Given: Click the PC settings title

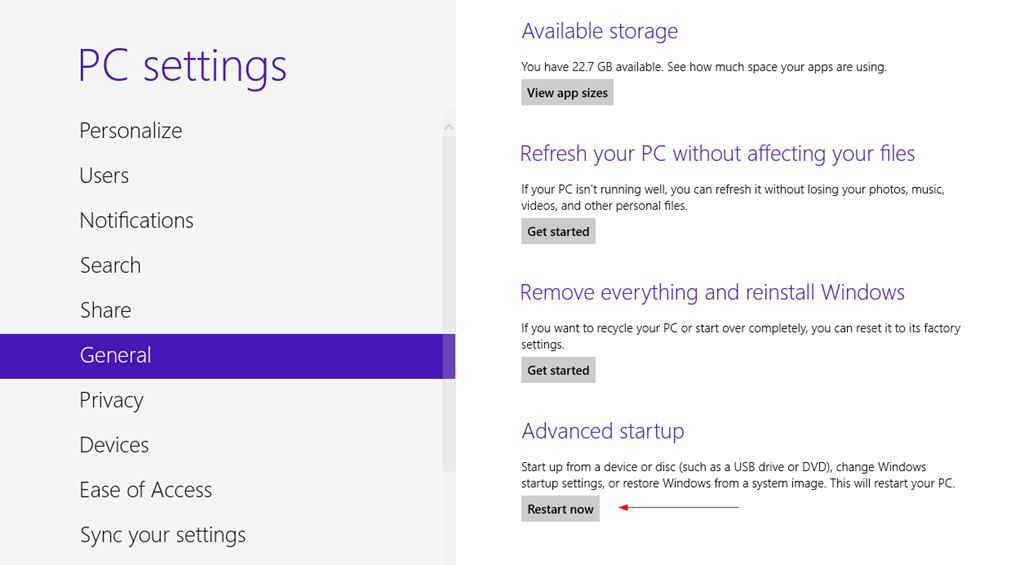Looking at the screenshot, I should point(182,67).
